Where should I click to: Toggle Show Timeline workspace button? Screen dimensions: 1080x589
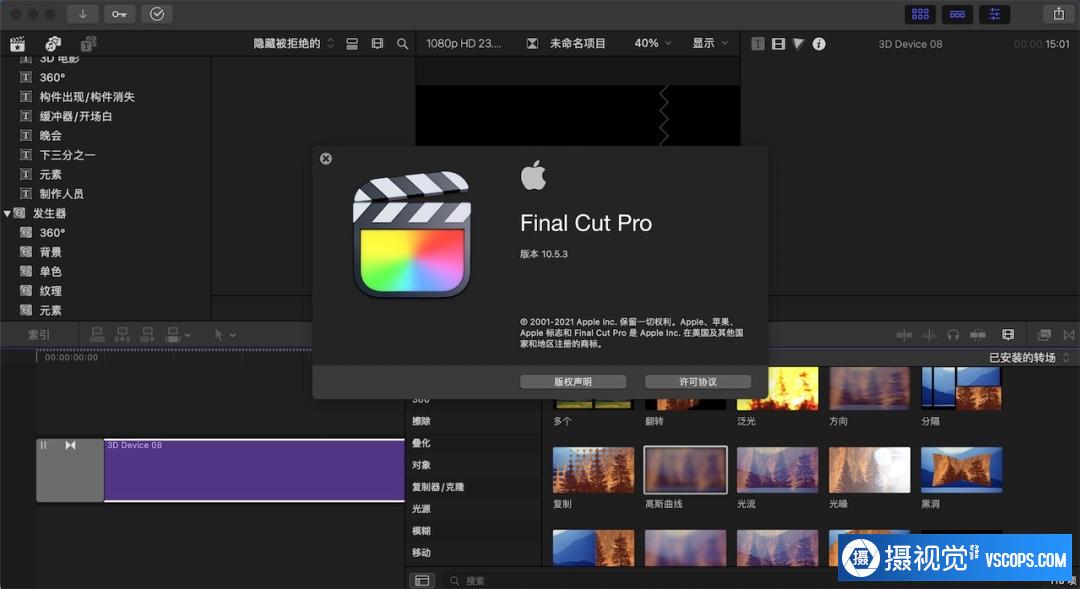point(957,14)
